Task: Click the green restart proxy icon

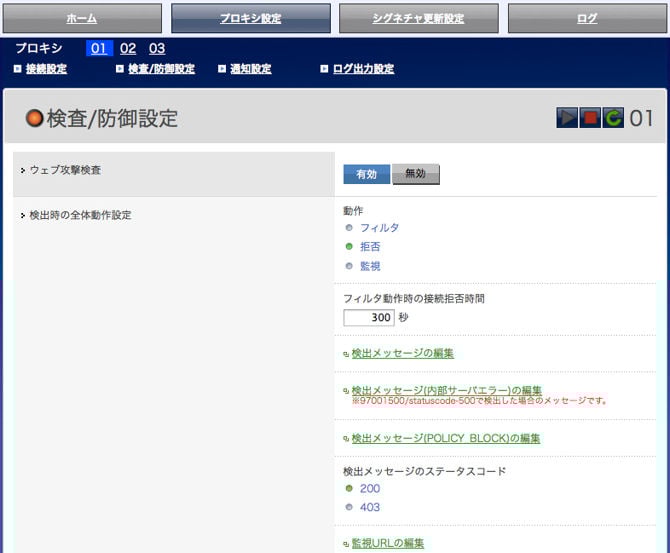Action: [613, 118]
